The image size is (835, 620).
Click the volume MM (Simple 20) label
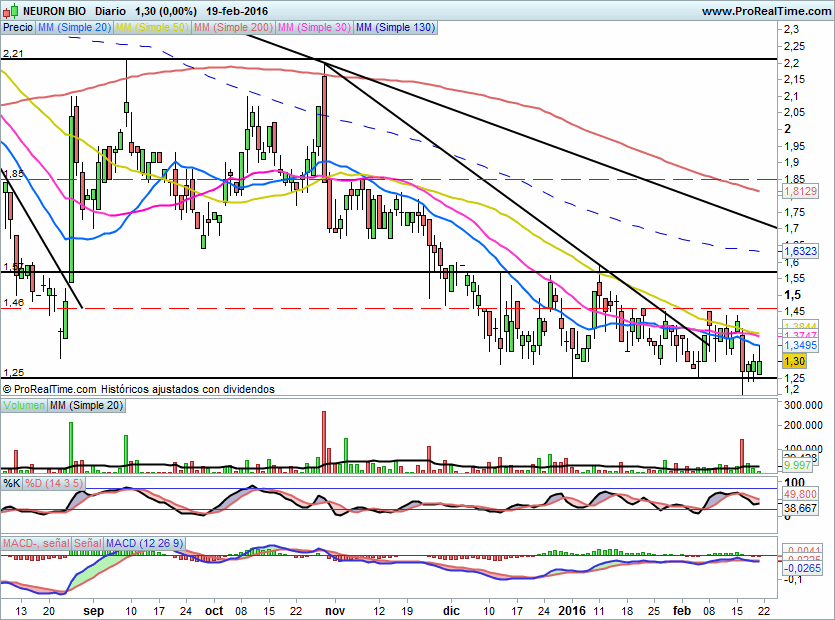(x=86, y=405)
